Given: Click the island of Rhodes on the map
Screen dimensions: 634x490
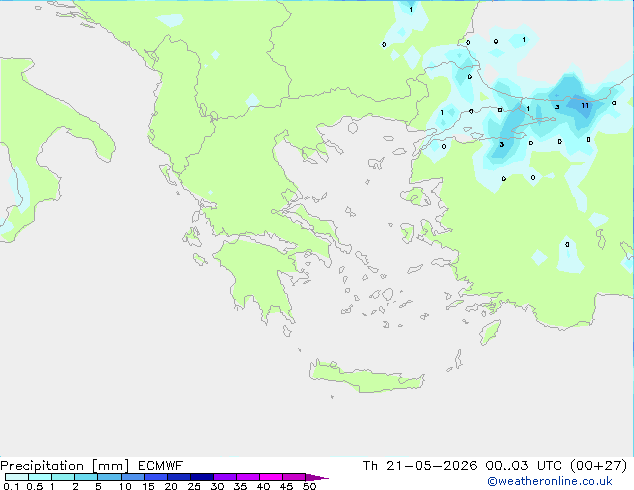Looking at the screenshot, I should click(490, 332).
